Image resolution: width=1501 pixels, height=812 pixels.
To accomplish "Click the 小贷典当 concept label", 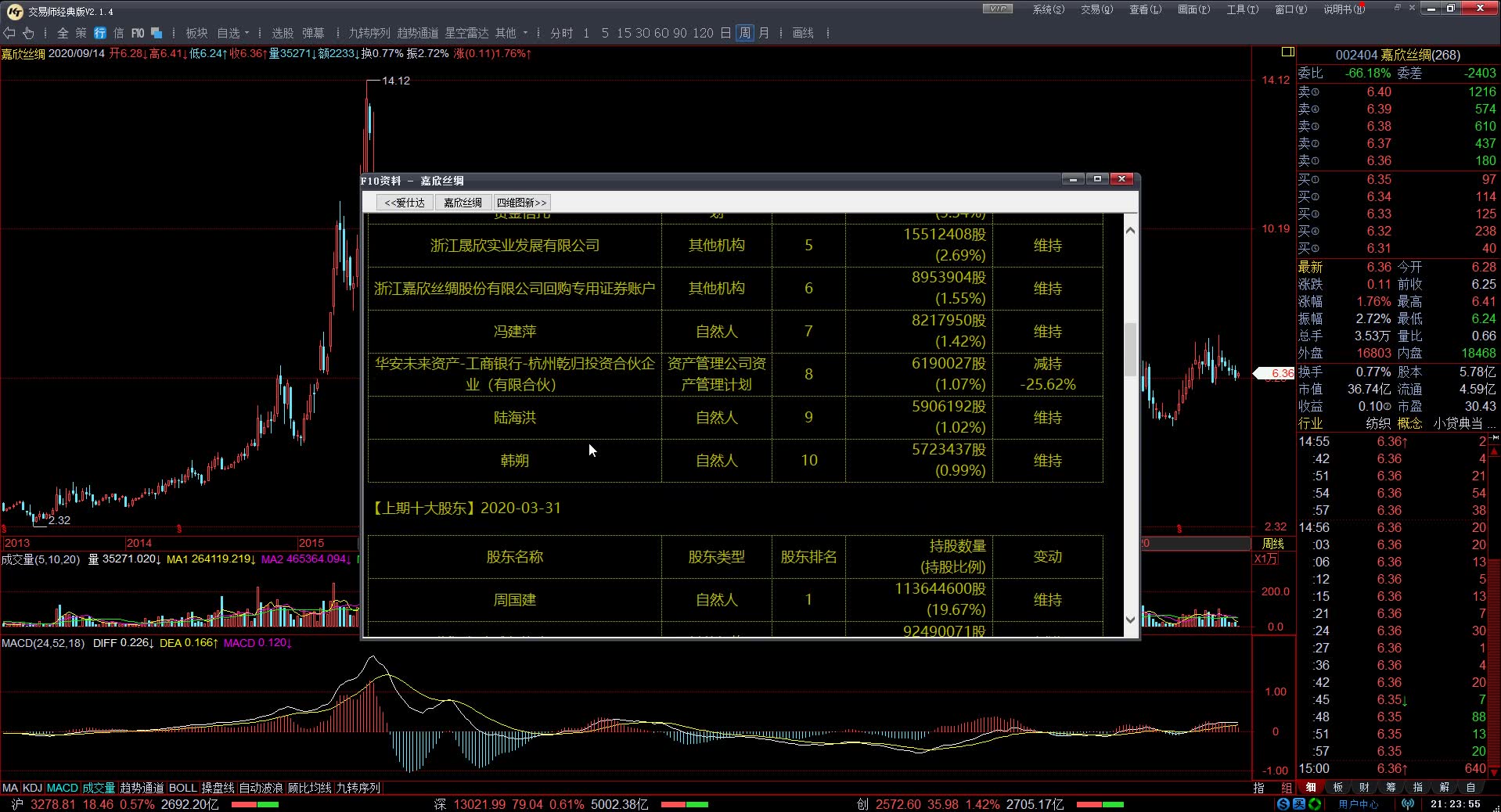I will (x=1458, y=423).
